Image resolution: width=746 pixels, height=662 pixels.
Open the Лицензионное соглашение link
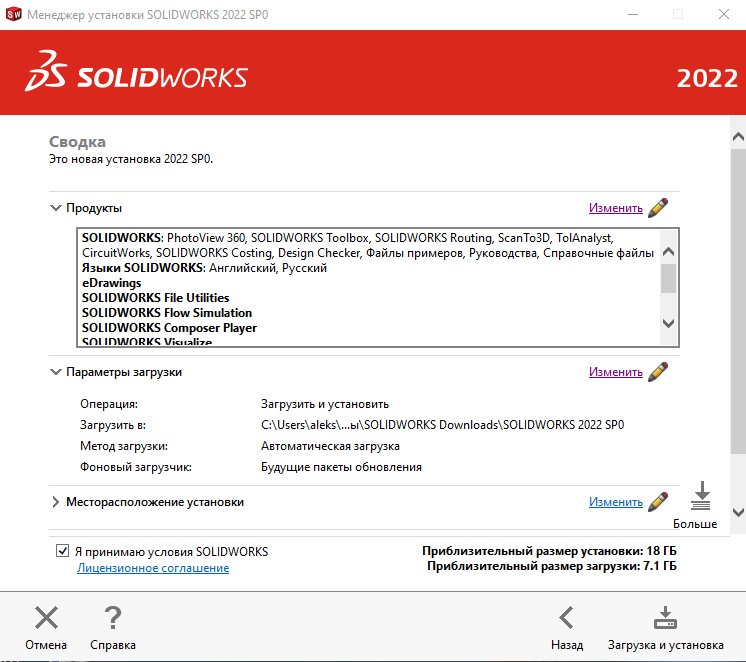coord(153,568)
